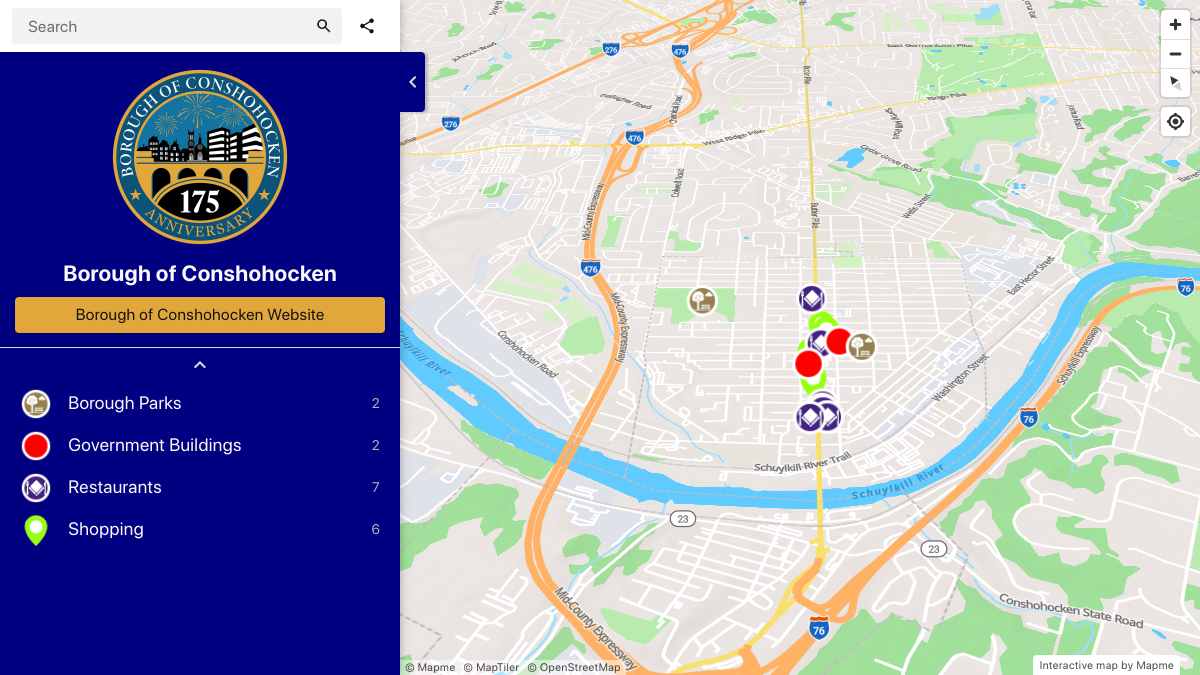Select the green Shopping pin category icon

coord(36,530)
